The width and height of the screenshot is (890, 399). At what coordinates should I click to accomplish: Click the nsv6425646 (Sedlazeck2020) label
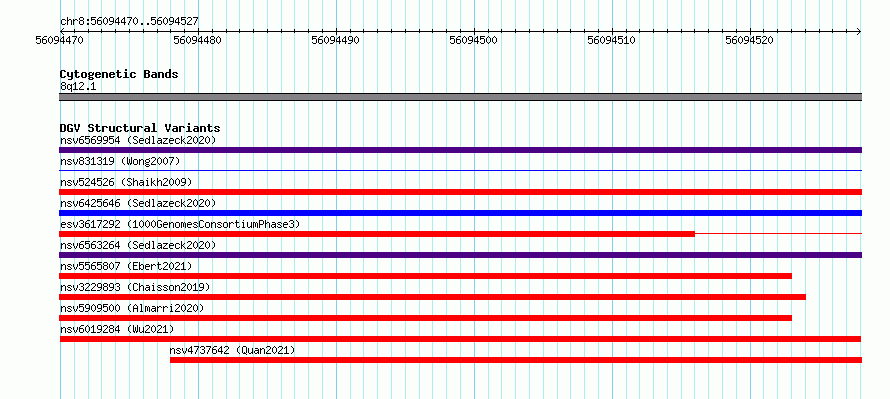(x=138, y=203)
